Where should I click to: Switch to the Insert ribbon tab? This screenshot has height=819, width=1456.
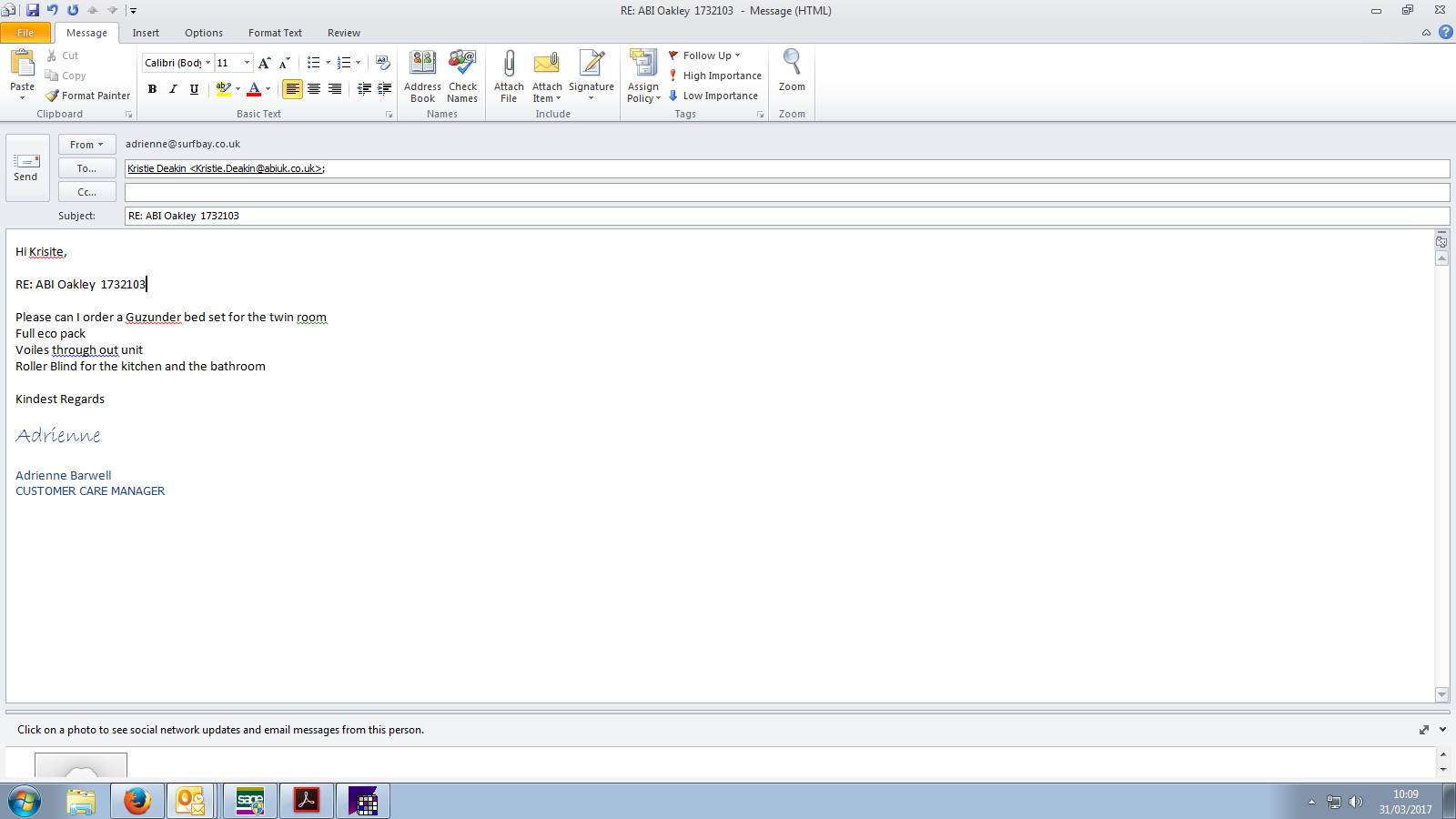146,33
